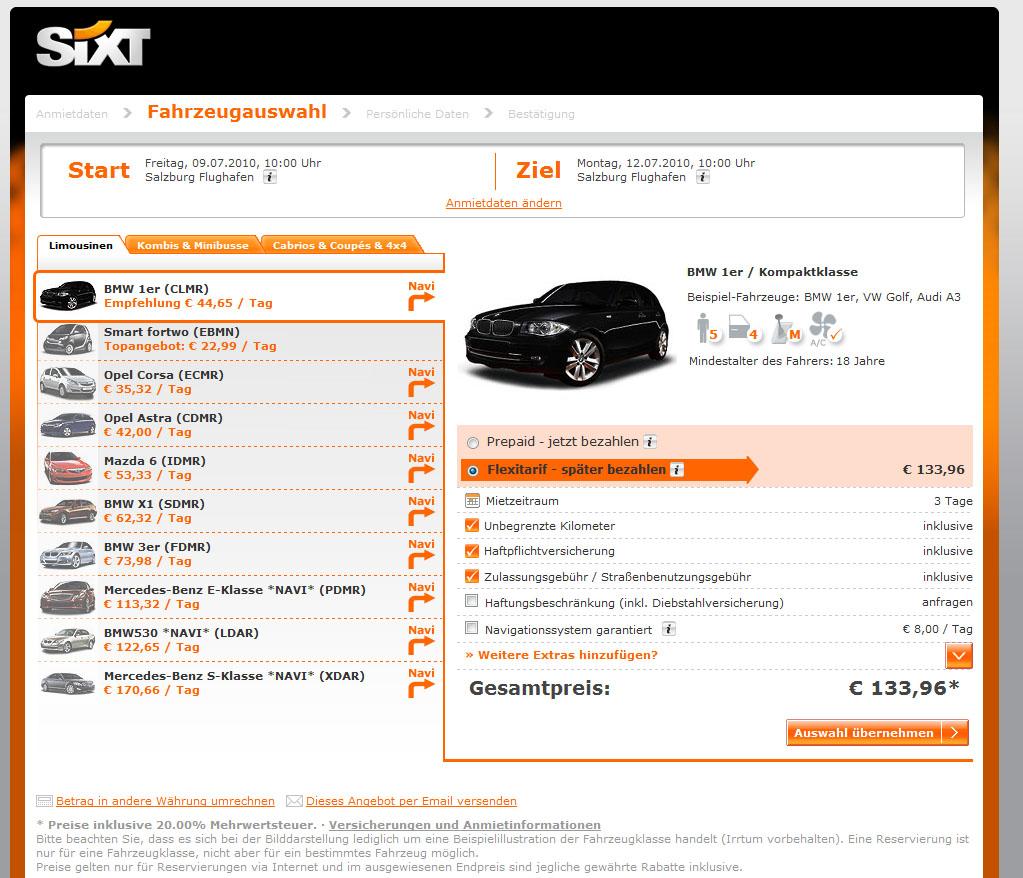
Task: Expand Weitere Extras hinzufügen
Action: 562,655
